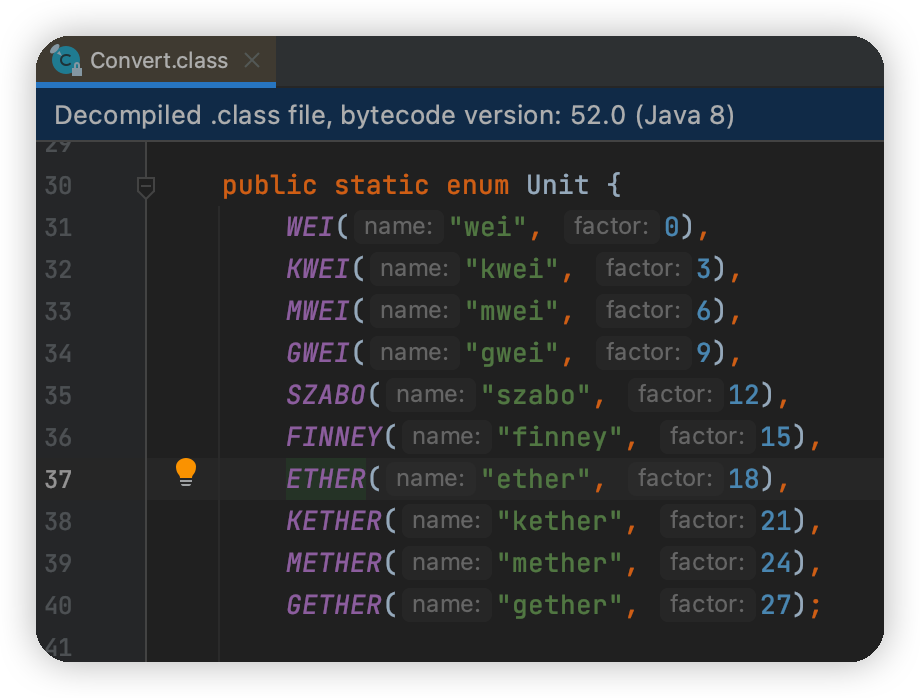
Task: Click the factor value 9 on the GWEI line
Action: 703,353
